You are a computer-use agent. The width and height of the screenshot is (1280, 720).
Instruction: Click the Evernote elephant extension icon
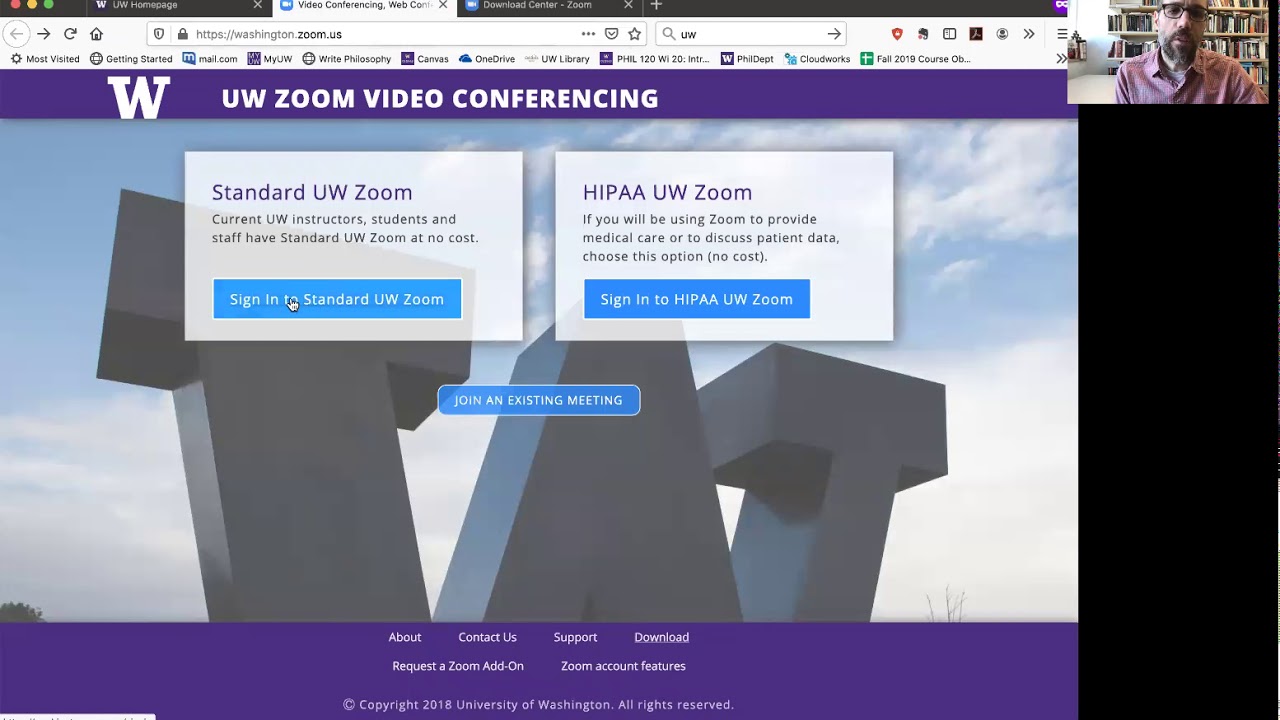923,34
